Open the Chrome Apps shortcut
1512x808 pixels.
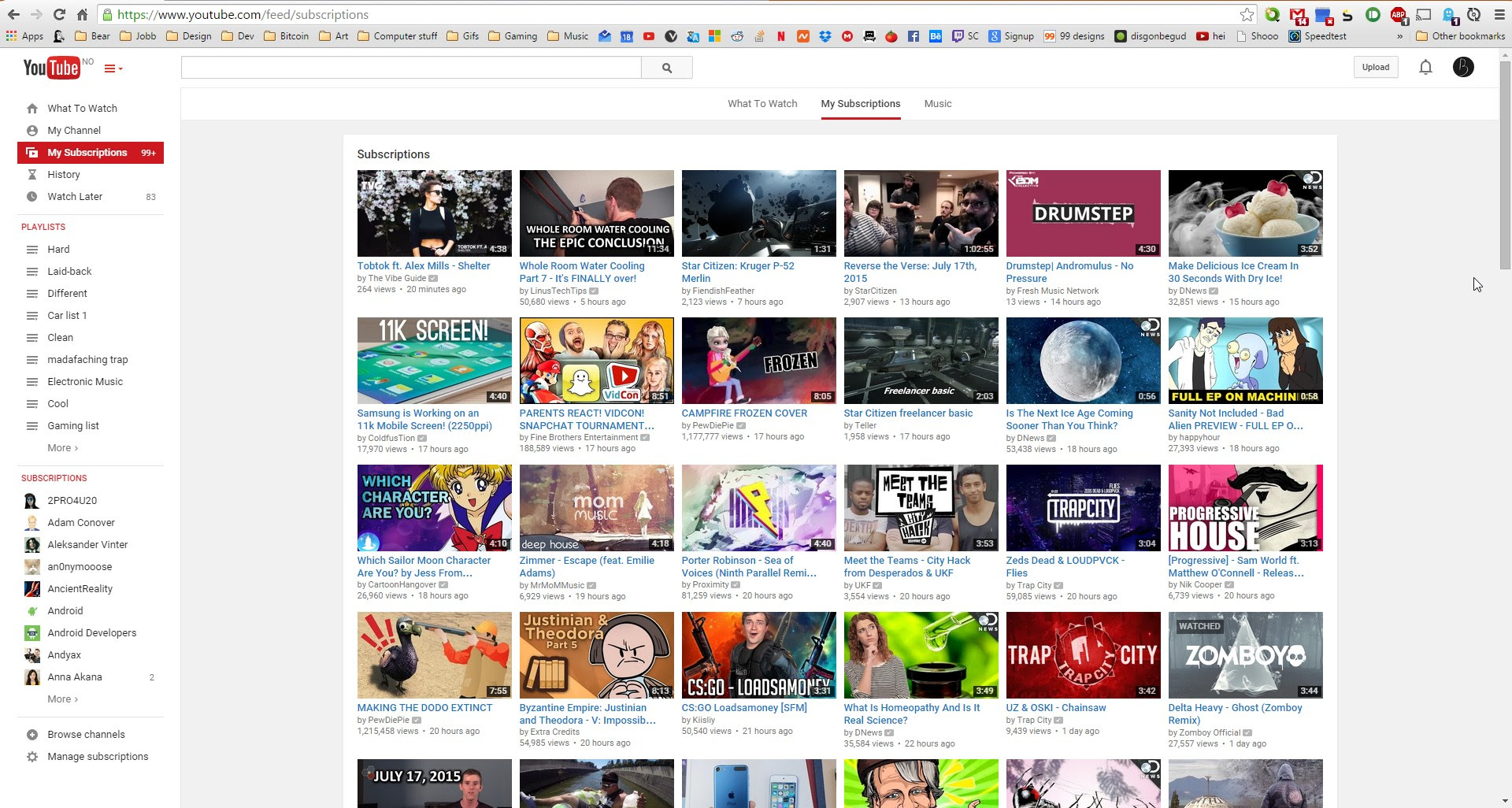coord(24,36)
